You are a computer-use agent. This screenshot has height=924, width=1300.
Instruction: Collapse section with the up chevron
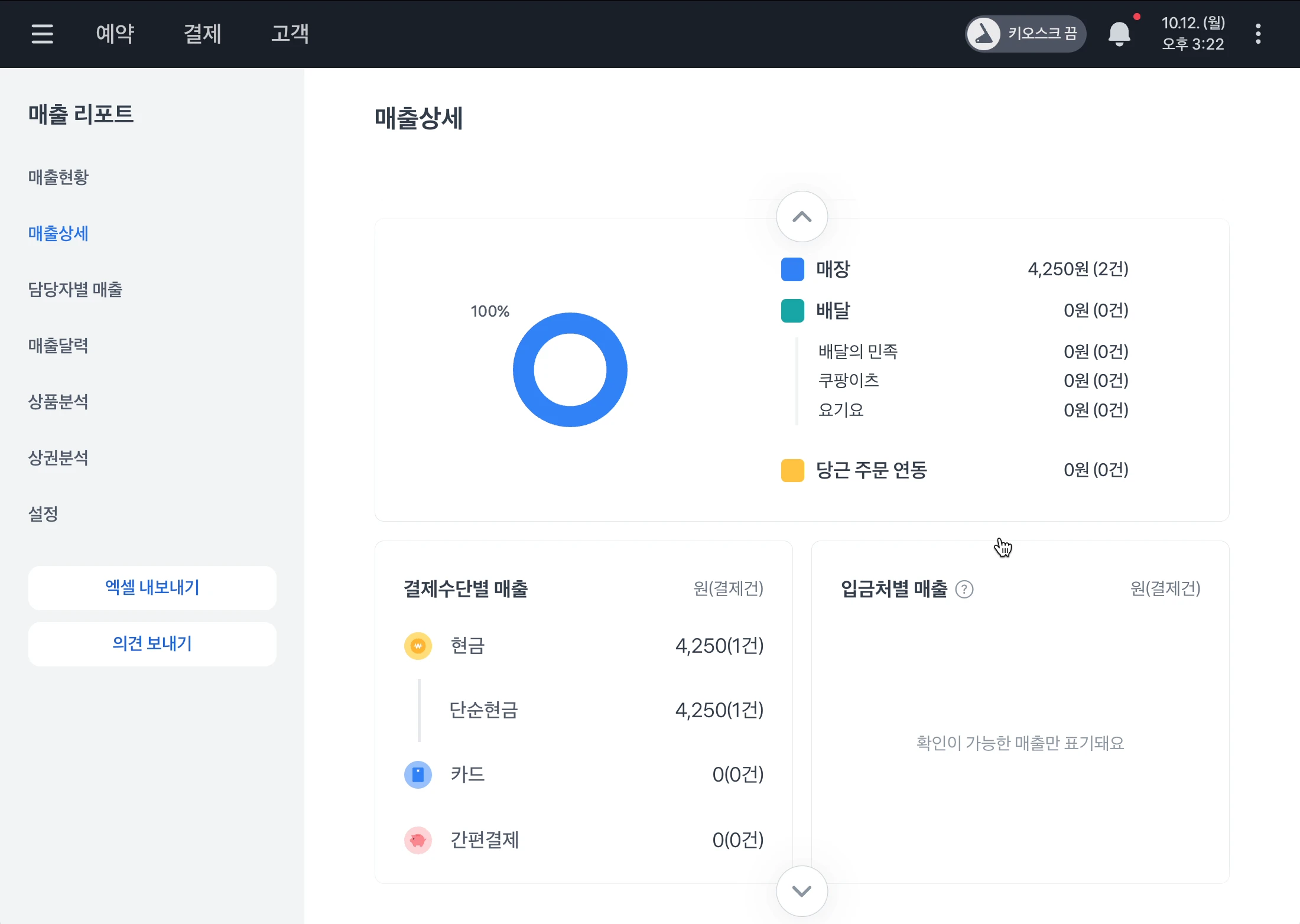[x=802, y=217]
